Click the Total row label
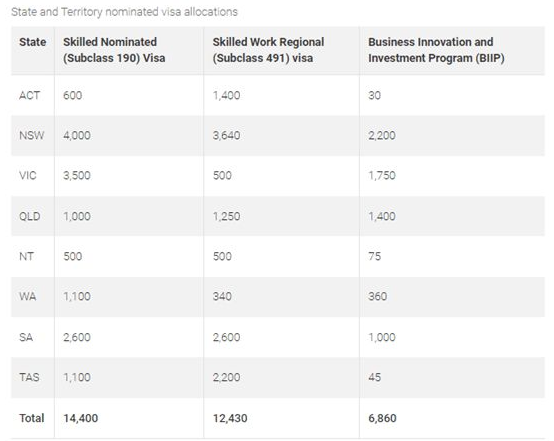This screenshot has height=441, width=554. click(32, 418)
